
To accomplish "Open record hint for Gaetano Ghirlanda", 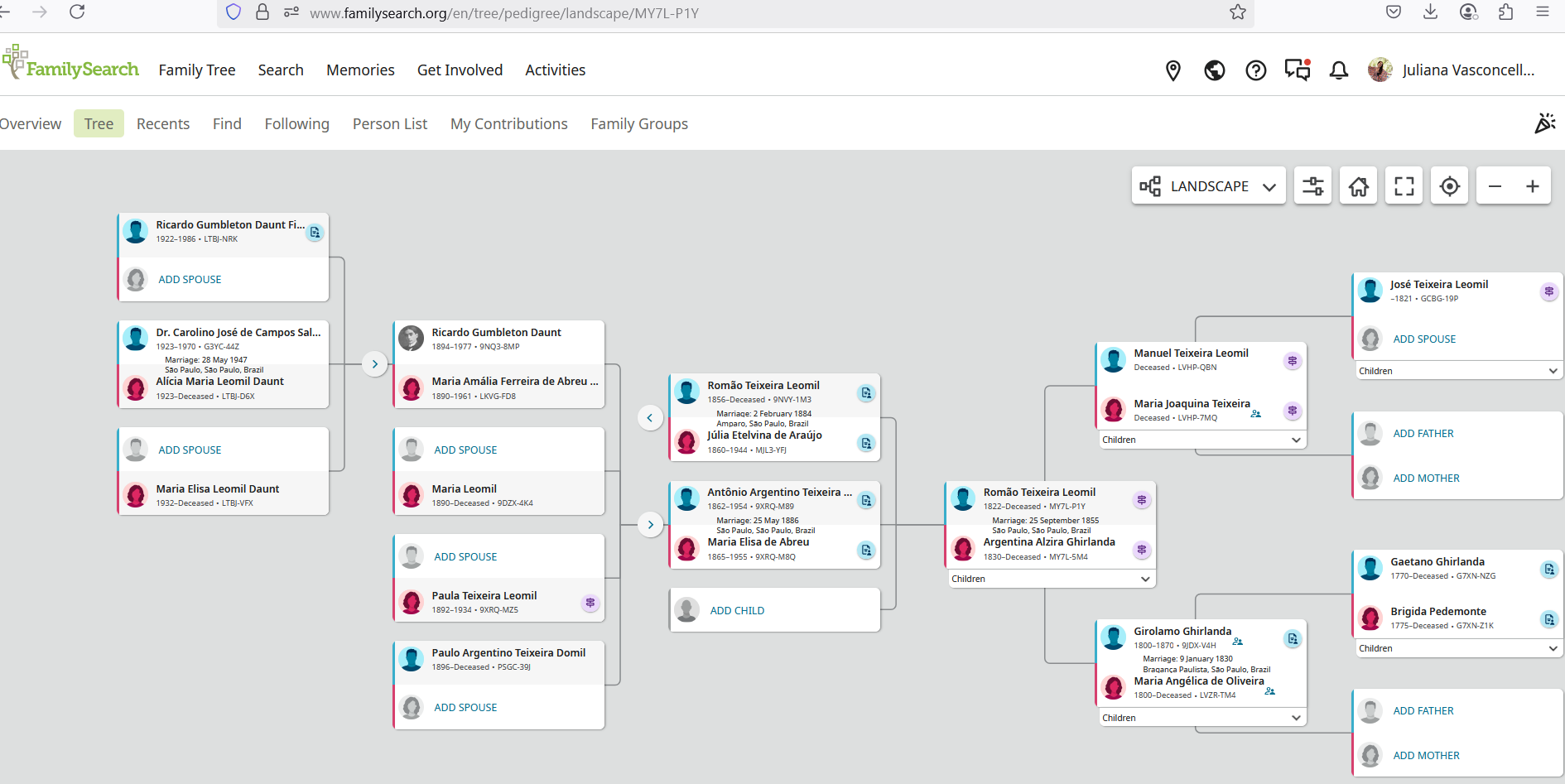I will coord(1548,570).
